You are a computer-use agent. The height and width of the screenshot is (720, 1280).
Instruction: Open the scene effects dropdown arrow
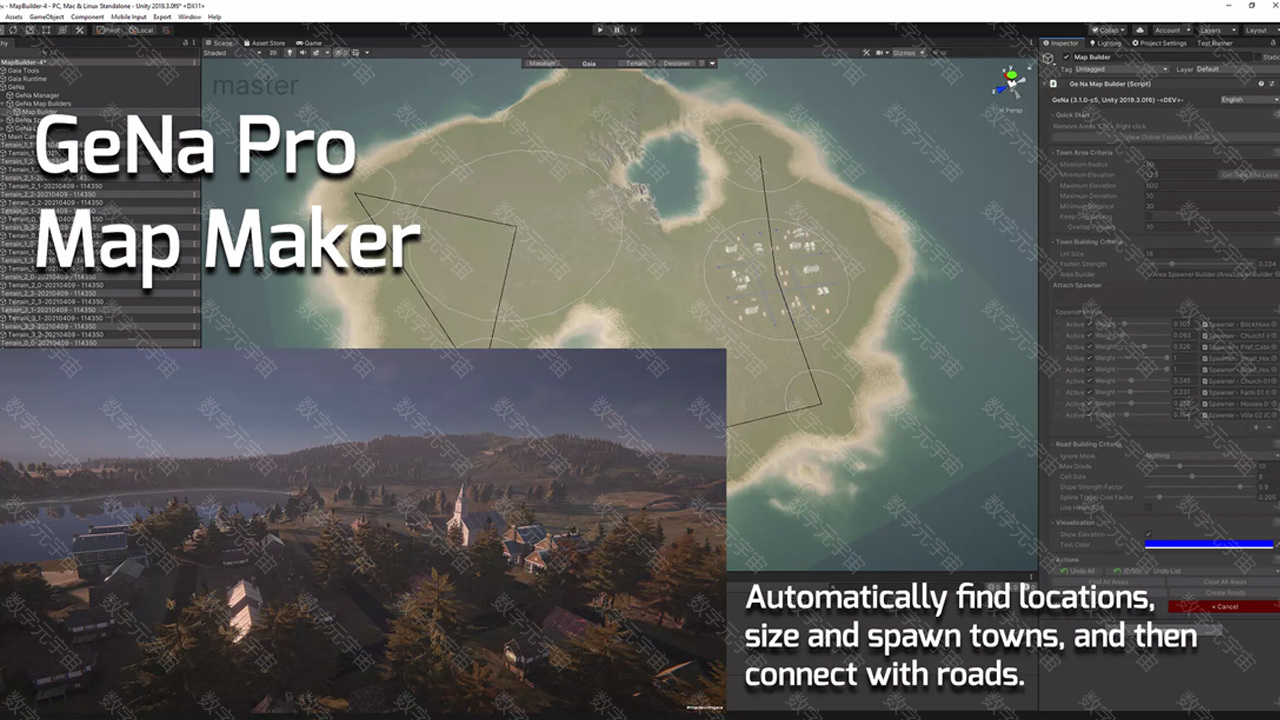[x=327, y=53]
